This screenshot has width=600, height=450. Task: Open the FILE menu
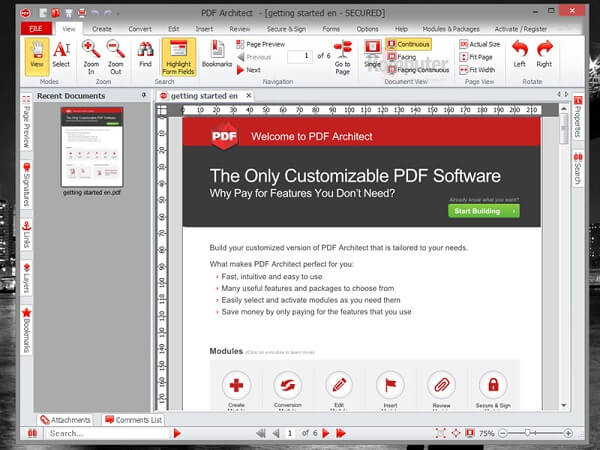click(x=36, y=29)
